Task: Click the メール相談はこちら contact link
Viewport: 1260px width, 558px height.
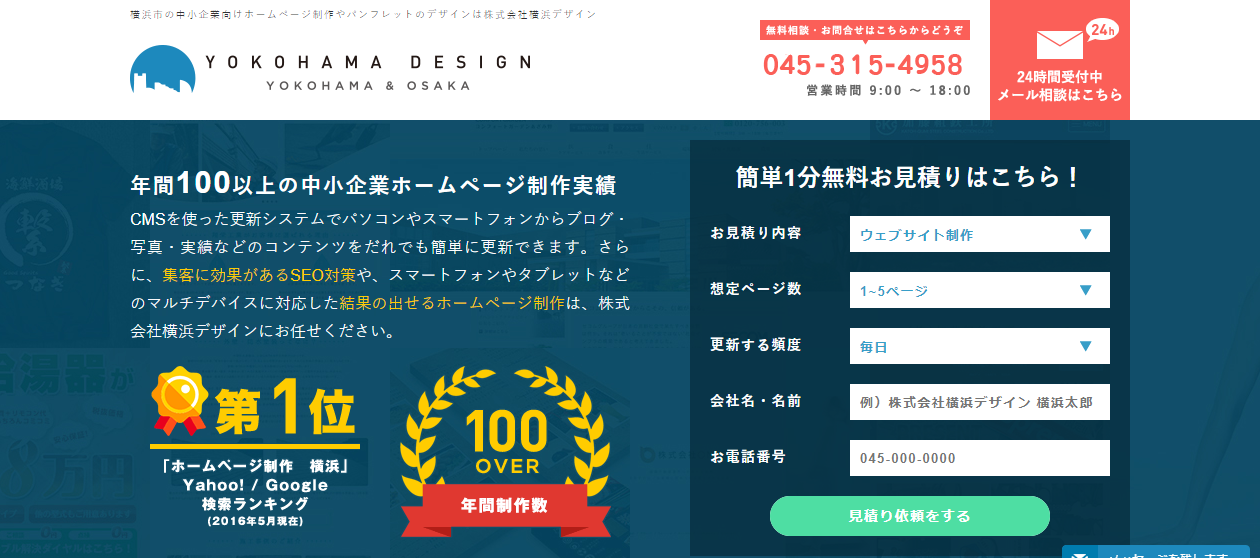Action: click(1059, 95)
